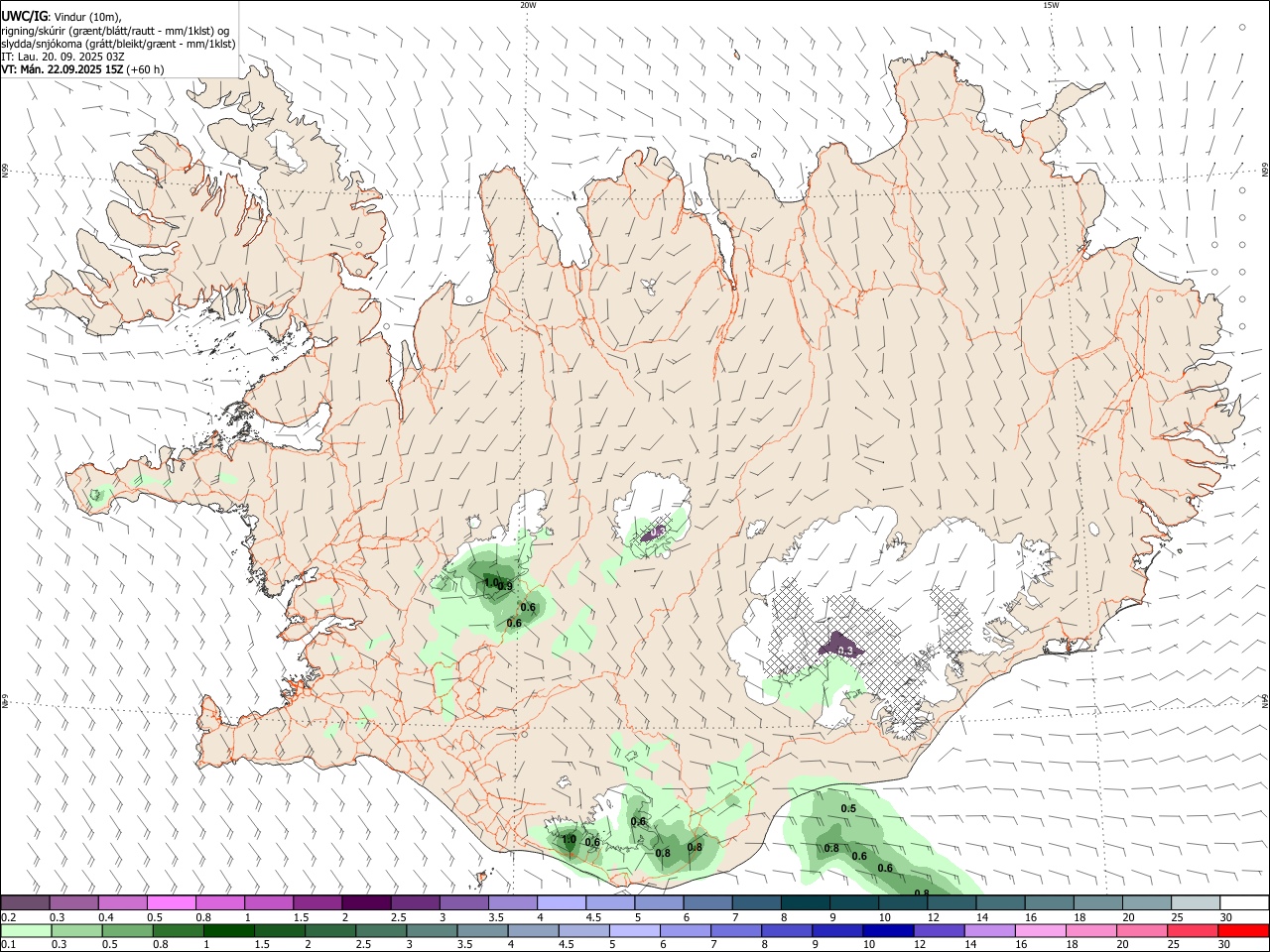Click the 0.3 value on the Hofsjökull purple patch
This screenshot has width=1270, height=952.
point(658,532)
